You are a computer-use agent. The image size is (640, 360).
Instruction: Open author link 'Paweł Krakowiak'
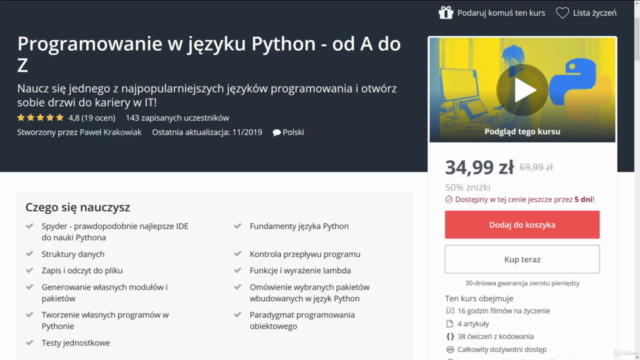110,132
